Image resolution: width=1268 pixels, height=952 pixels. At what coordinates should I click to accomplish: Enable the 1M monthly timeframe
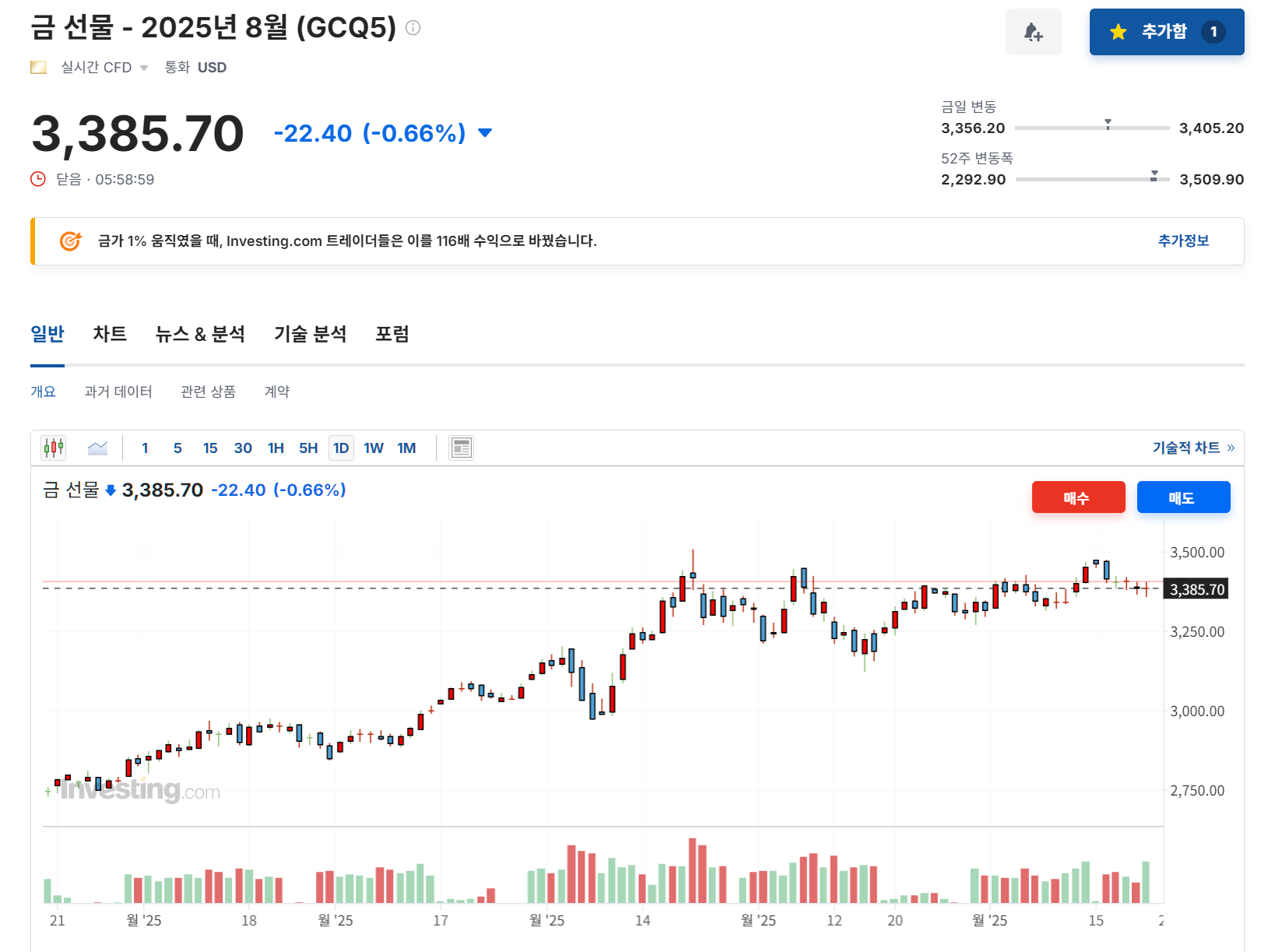click(x=406, y=448)
